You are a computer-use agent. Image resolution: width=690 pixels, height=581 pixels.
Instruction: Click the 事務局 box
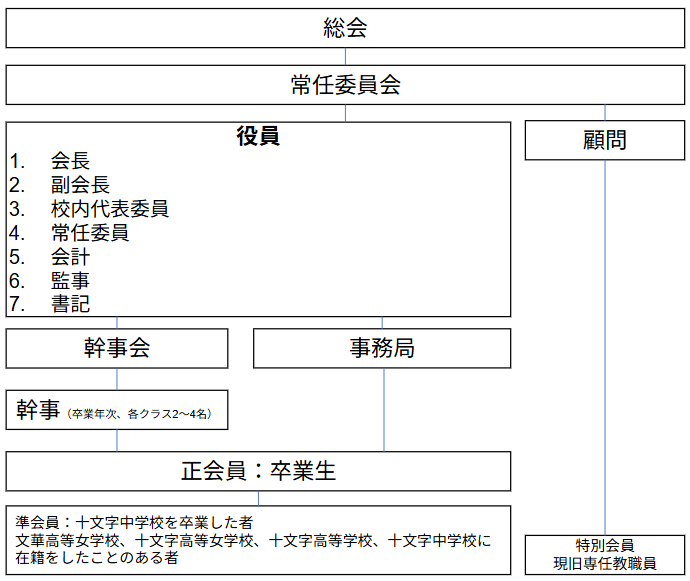(382, 348)
